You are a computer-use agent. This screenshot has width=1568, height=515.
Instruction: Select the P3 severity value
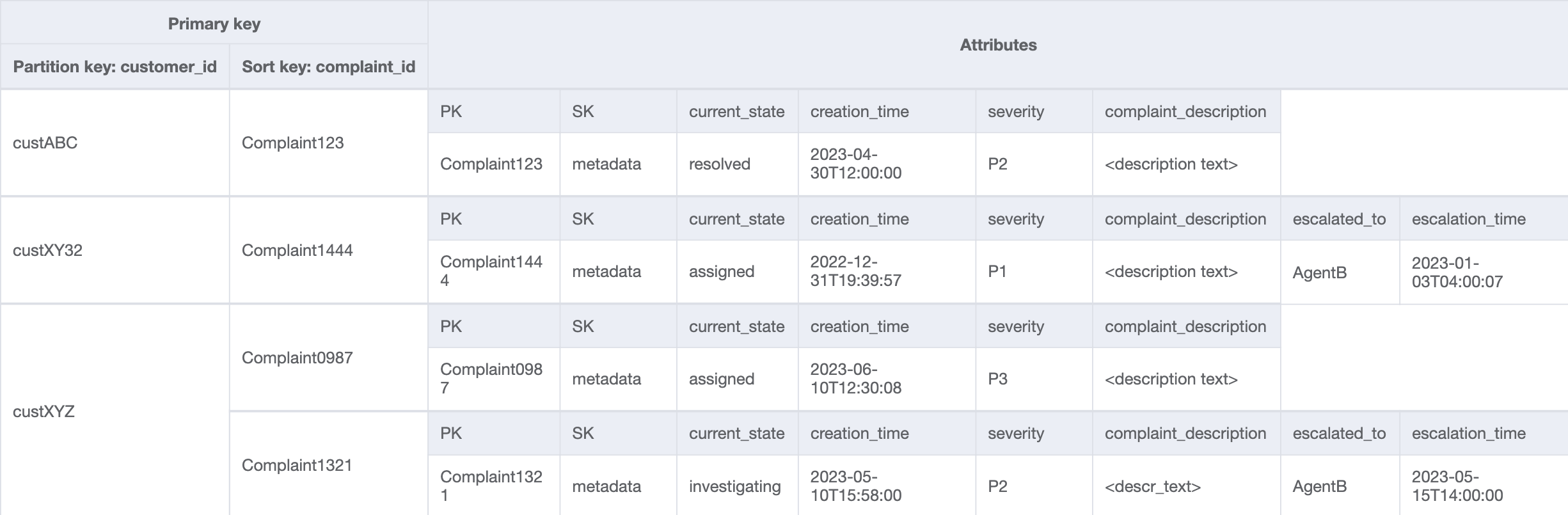tap(997, 379)
